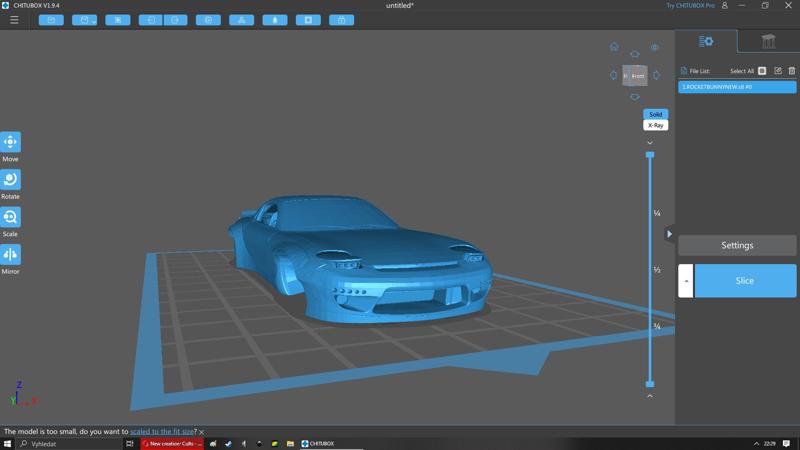
Task: Click the view icon right of home
Action: tap(655, 47)
